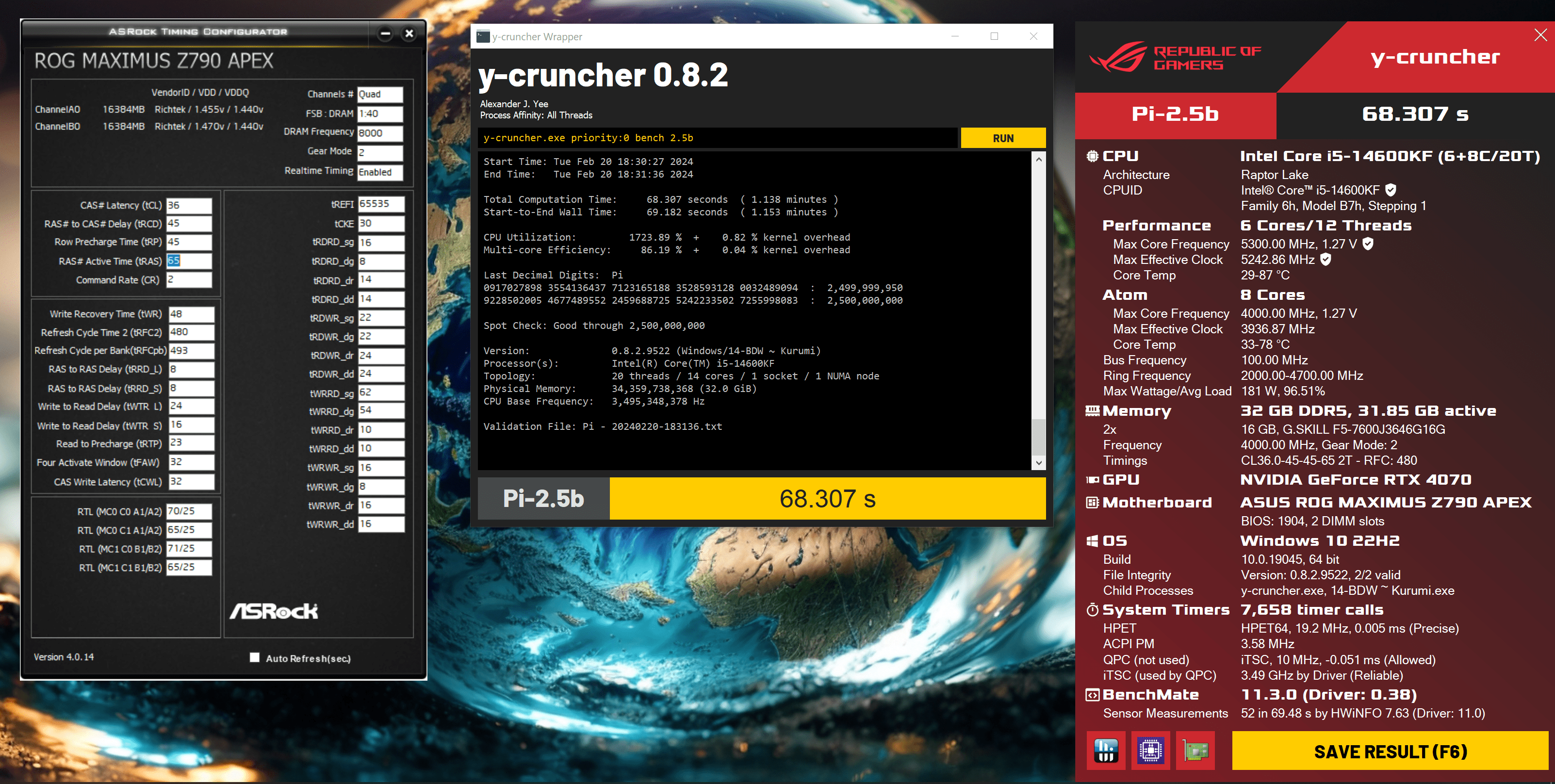Select the Pi-2.5b red tab
Screen dimensions: 1555x784
[x=1175, y=114]
